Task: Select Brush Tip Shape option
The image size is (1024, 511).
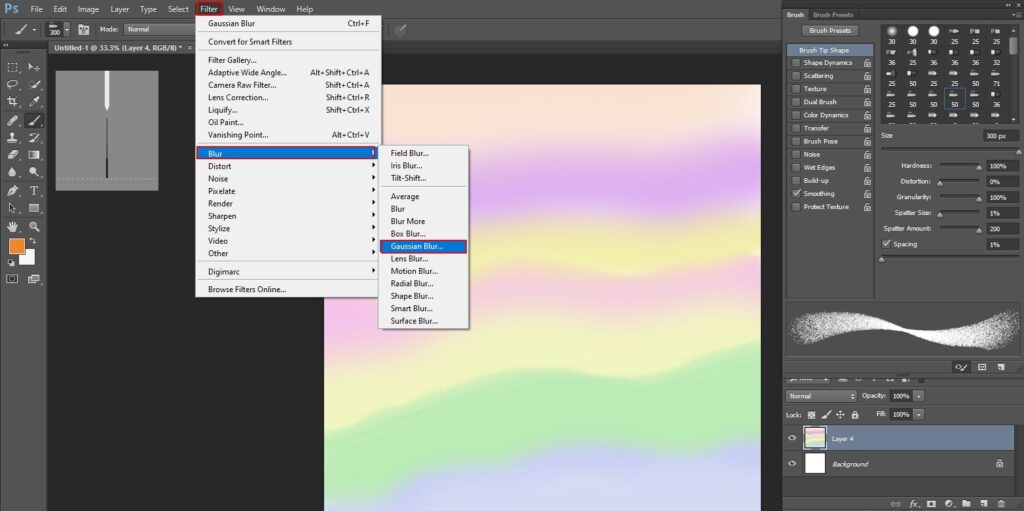Action: click(x=830, y=50)
